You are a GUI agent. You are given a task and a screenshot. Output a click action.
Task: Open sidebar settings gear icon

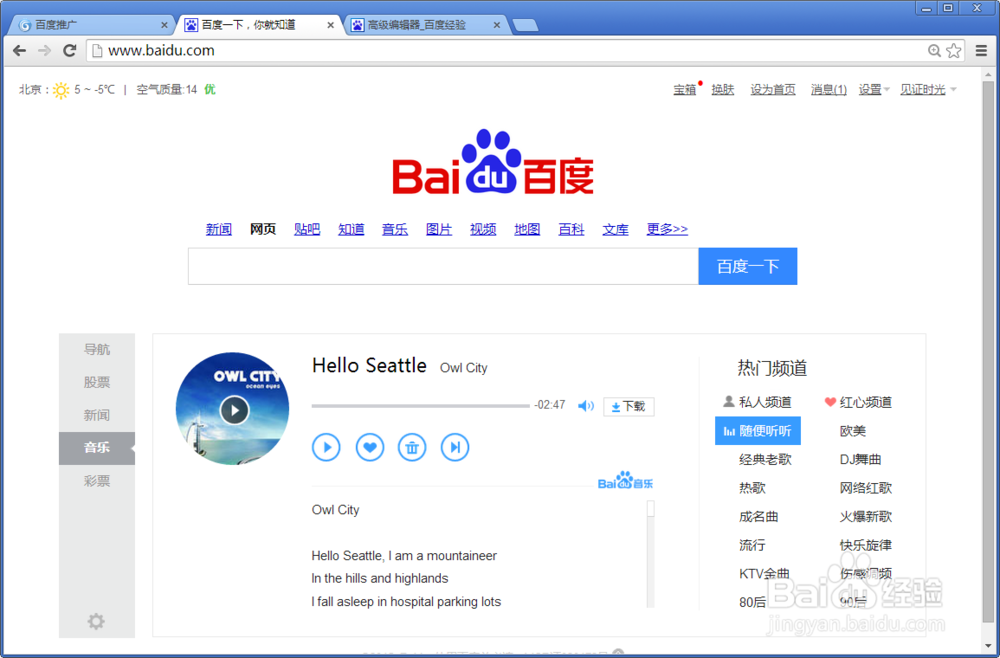[x=96, y=621]
